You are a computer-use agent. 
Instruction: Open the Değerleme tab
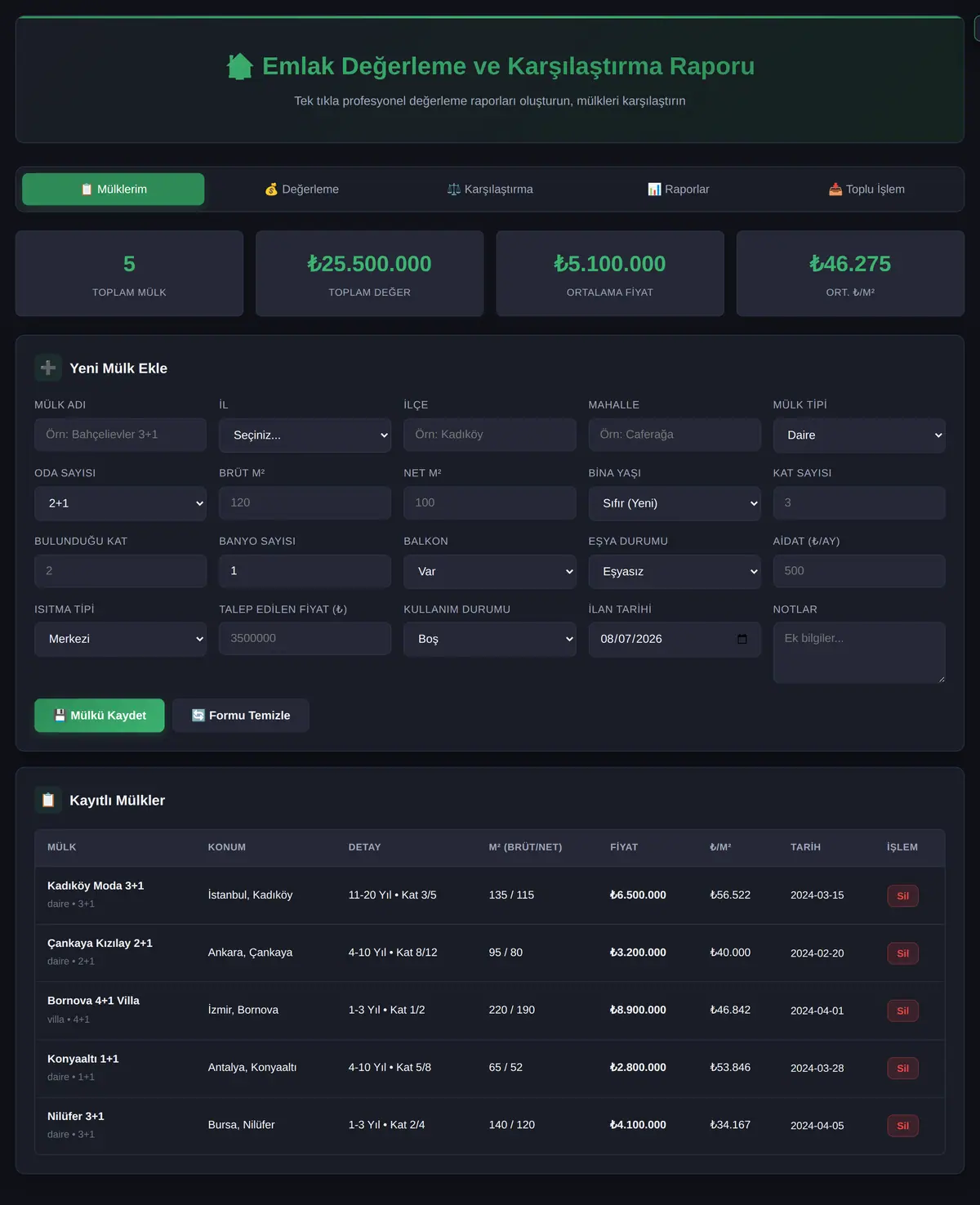point(301,189)
